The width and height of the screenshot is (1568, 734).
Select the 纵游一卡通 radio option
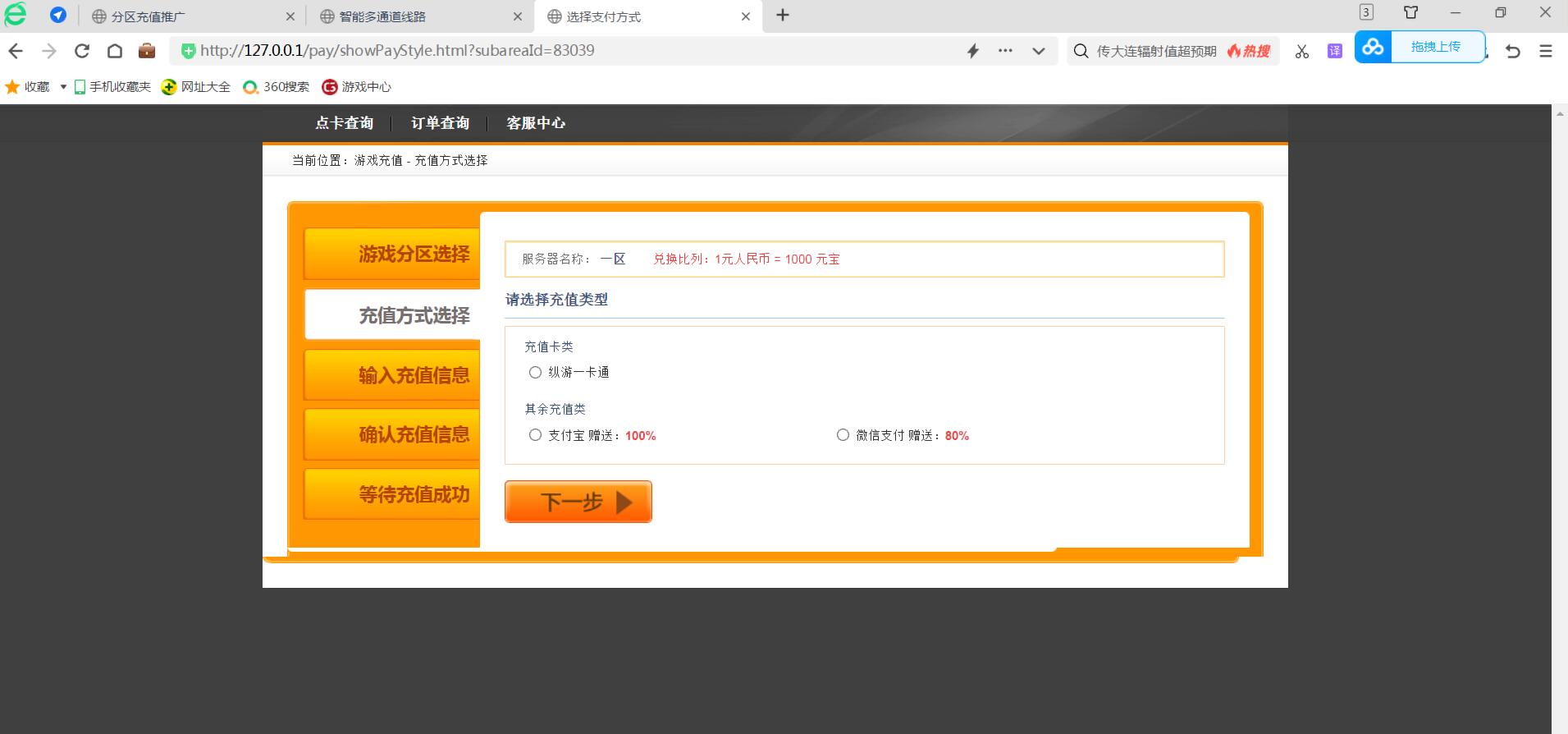pos(535,373)
